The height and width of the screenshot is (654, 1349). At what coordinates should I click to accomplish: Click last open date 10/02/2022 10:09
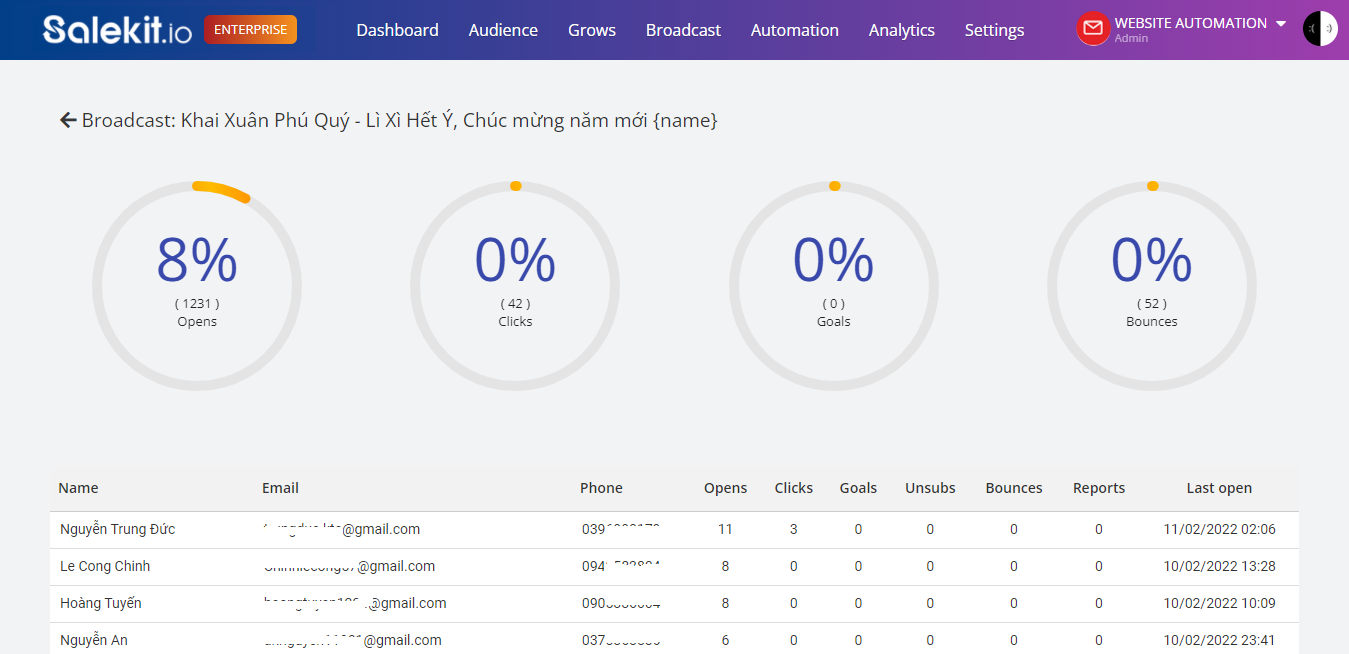(1219, 603)
